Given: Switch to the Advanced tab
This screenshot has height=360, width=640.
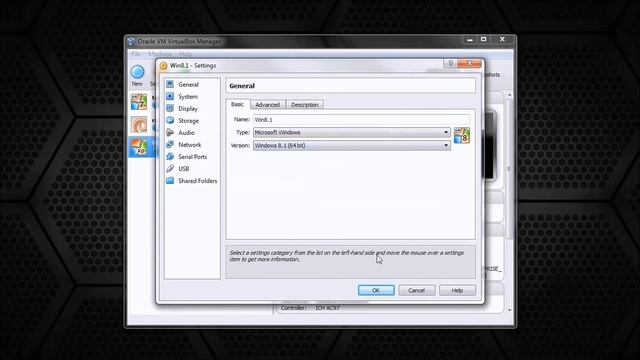Looking at the screenshot, I should pyautogui.click(x=268, y=105).
